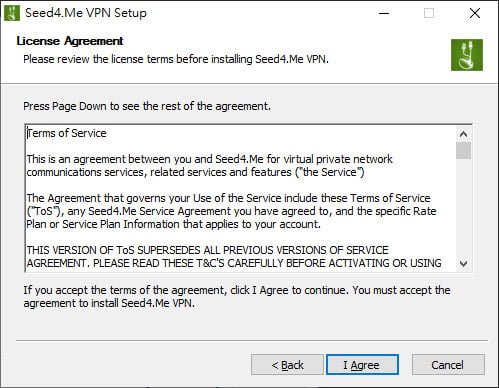Minimize the Seed4.Me VPN Setup window
The width and height of the screenshot is (499, 388).
tap(384, 13)
